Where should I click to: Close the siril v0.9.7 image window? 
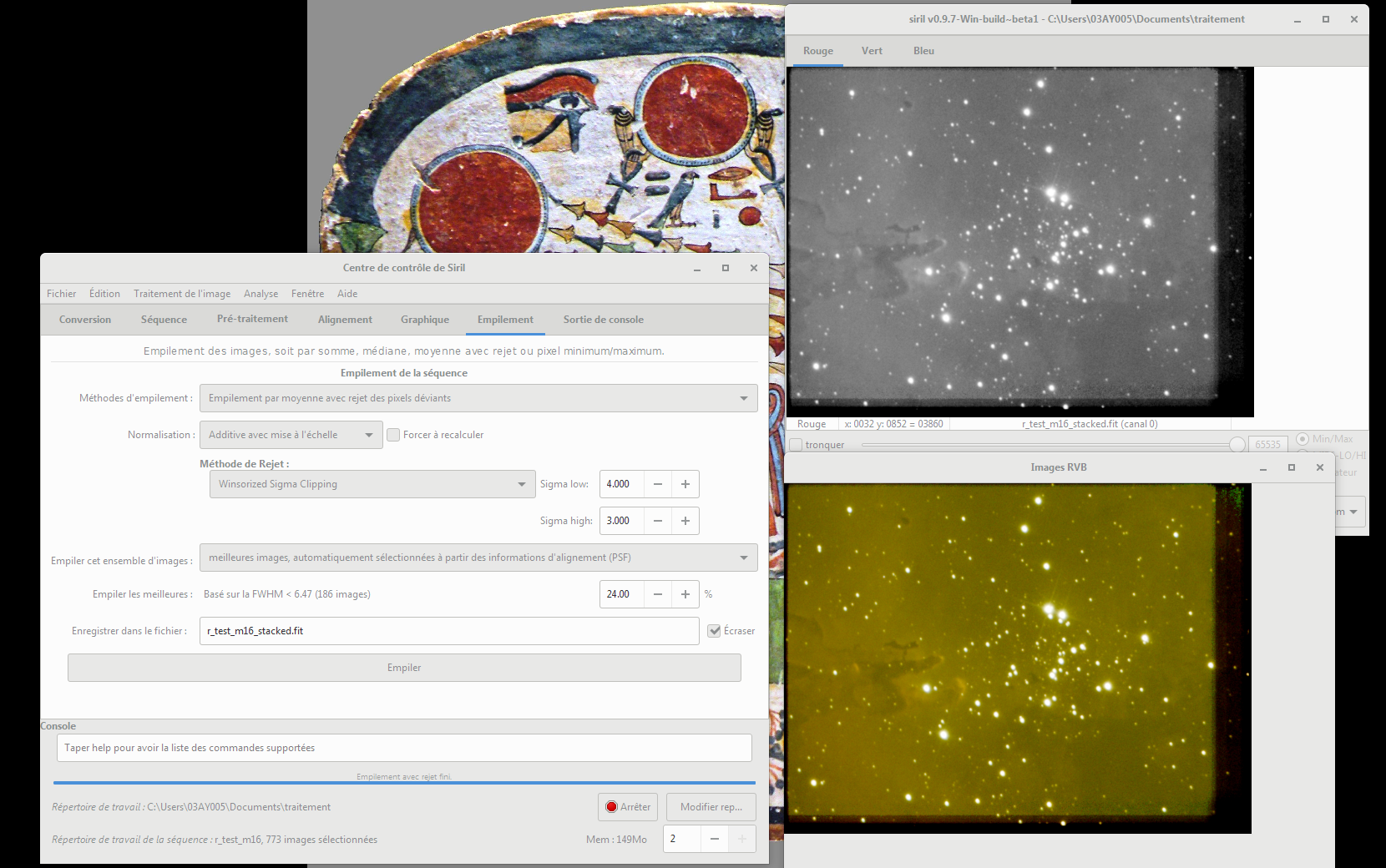point(1354,19)
